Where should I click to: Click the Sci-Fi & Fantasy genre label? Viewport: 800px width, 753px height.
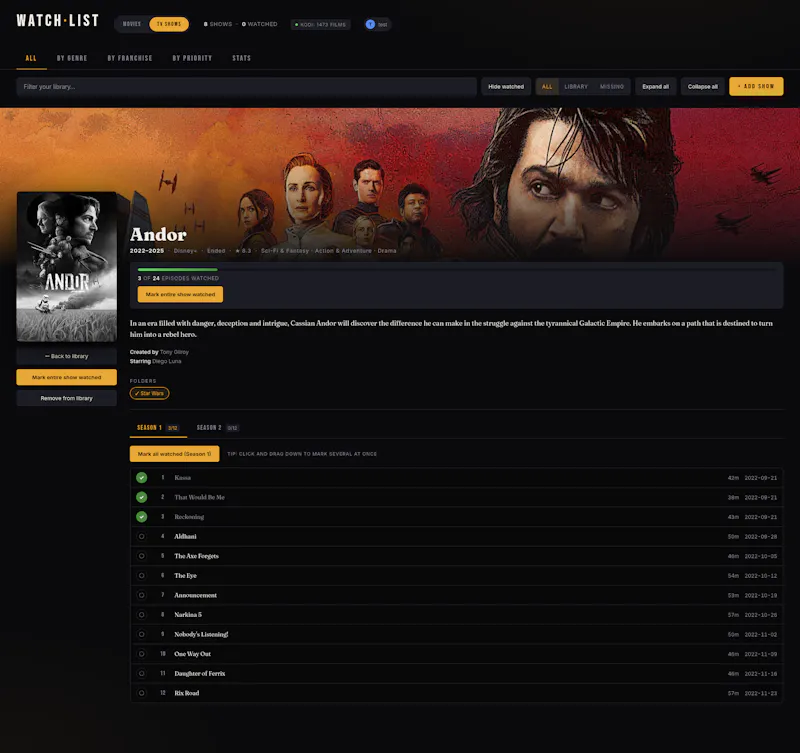click(x=285, y=251)
